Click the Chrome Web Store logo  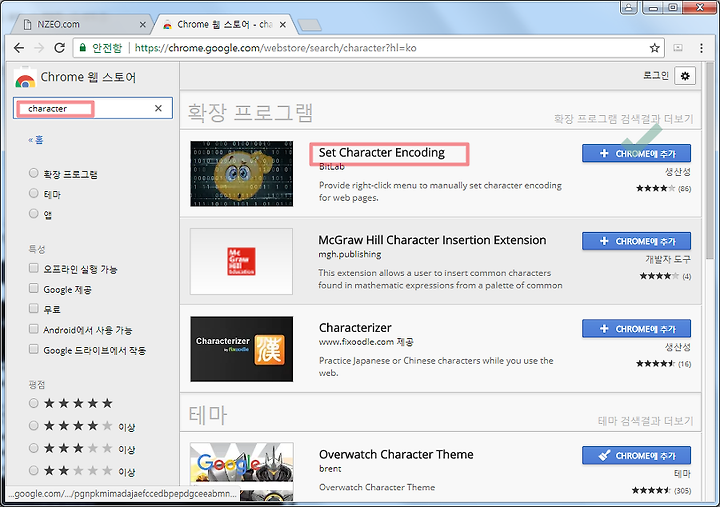pos(25,79)
